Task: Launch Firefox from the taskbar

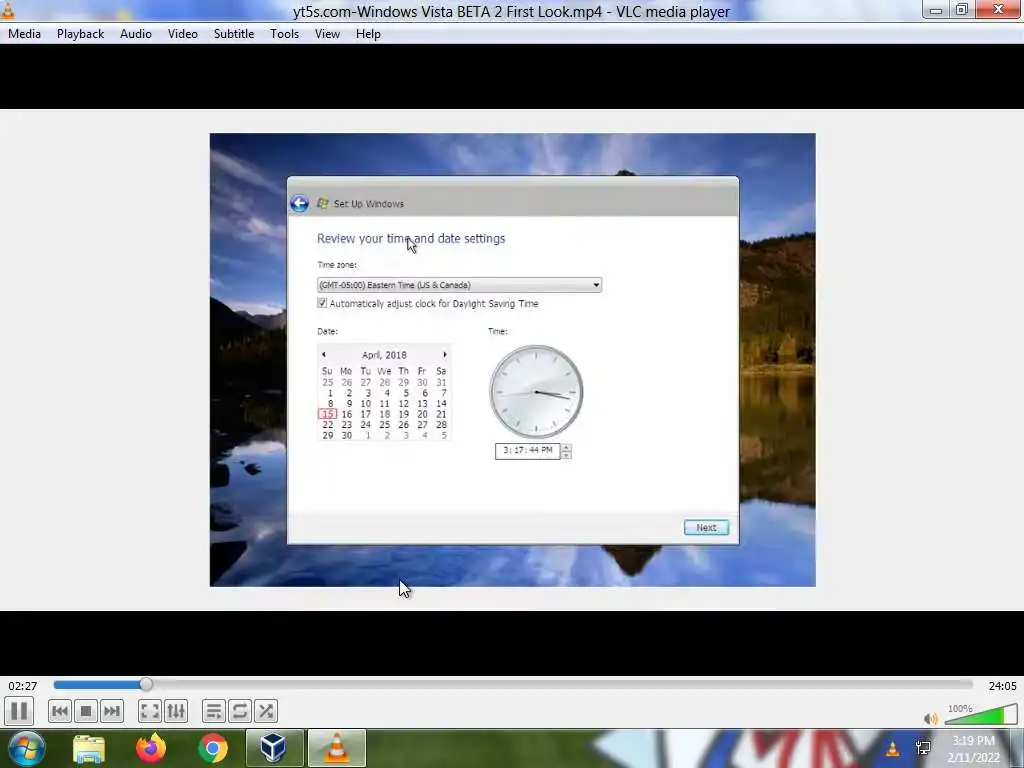Action: tap(151, 748)
